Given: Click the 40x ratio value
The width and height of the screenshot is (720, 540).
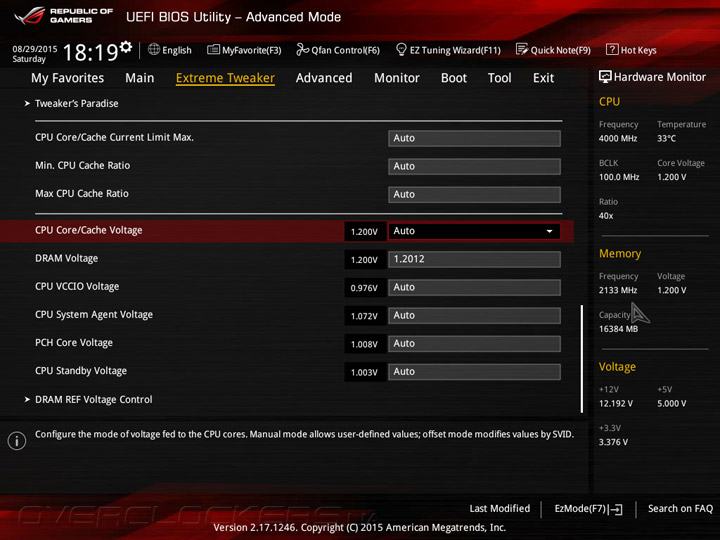Looking at the screenshot, I should click(x=606, y=216).
